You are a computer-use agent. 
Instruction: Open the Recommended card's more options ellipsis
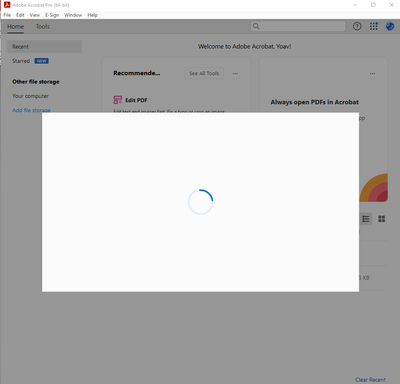click(x=235, y=73)
